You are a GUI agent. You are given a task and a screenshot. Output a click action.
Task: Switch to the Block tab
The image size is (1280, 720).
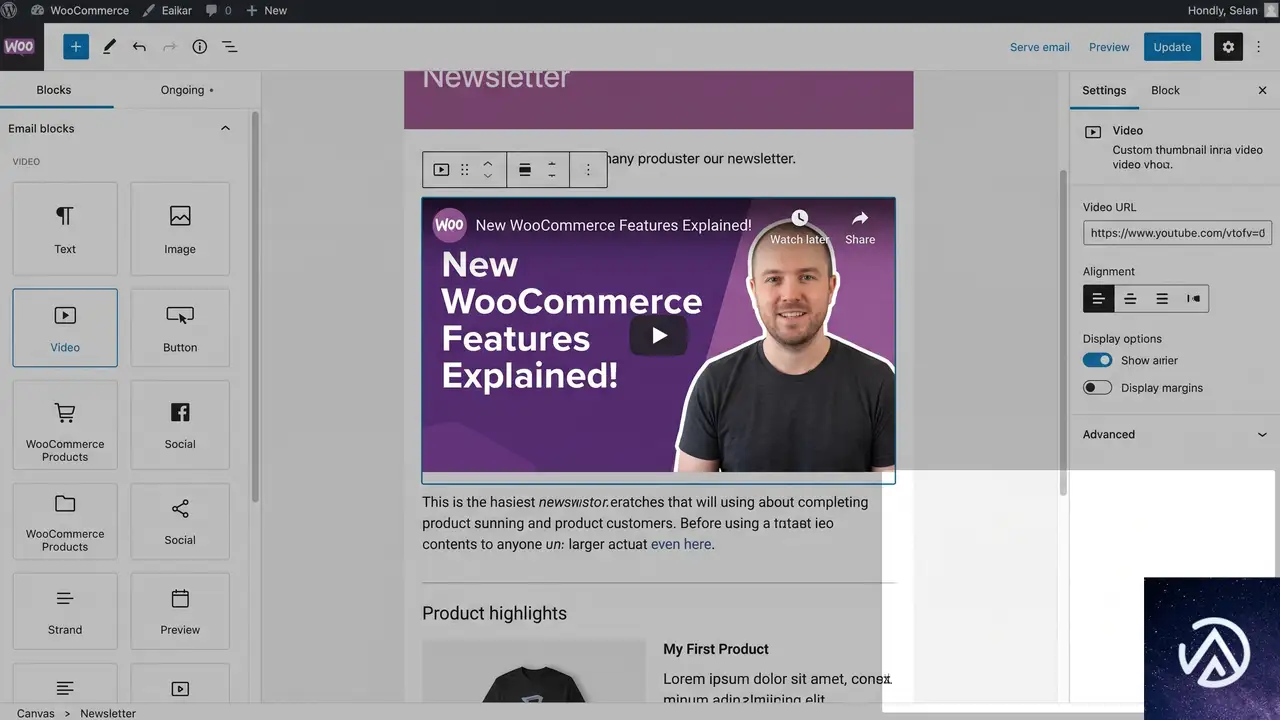pyautogui.click(x=1165, y=90)
